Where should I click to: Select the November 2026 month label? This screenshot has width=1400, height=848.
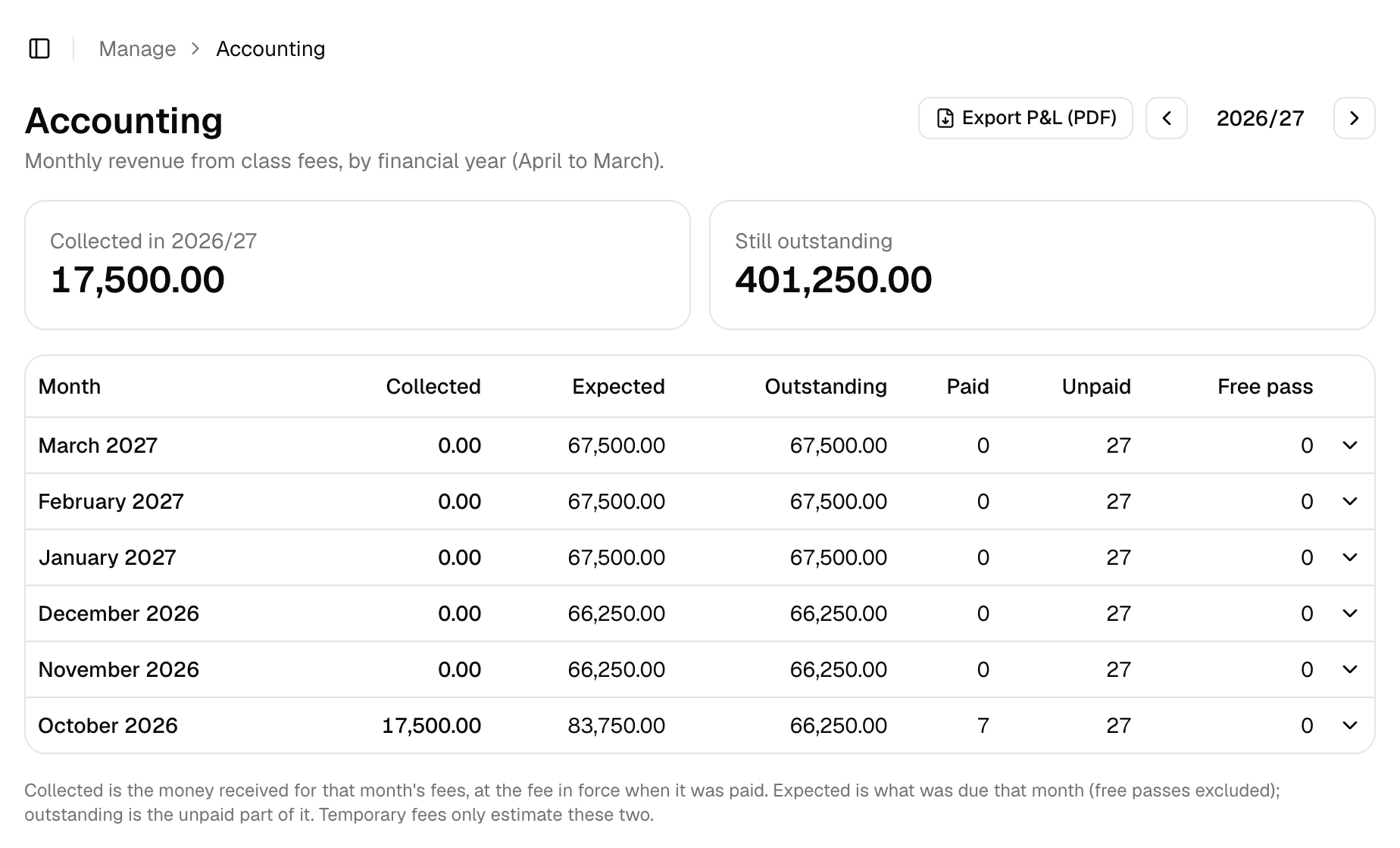(119, 669)
